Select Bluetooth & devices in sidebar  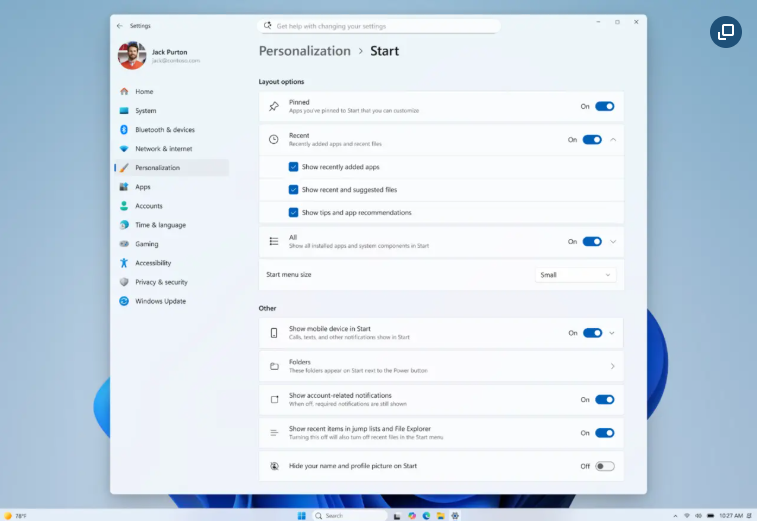tap(171, 129)
